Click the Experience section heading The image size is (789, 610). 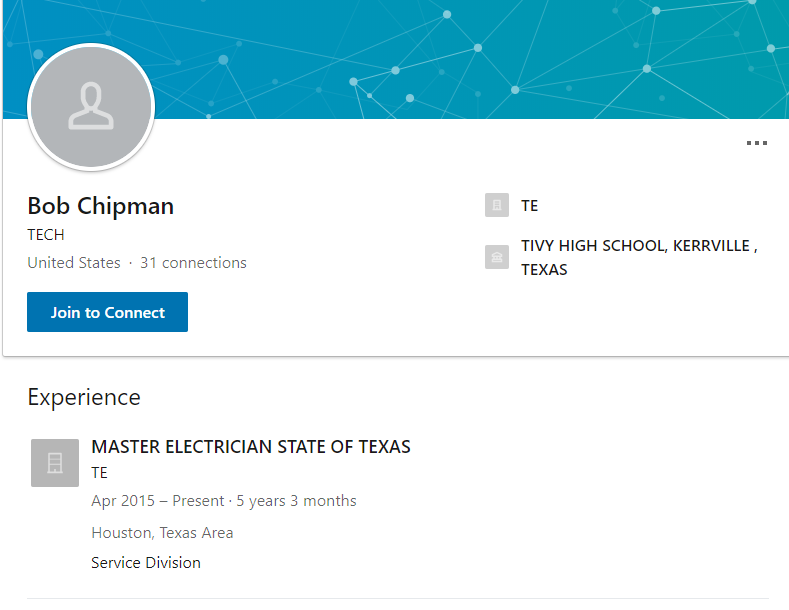(84, 397)
